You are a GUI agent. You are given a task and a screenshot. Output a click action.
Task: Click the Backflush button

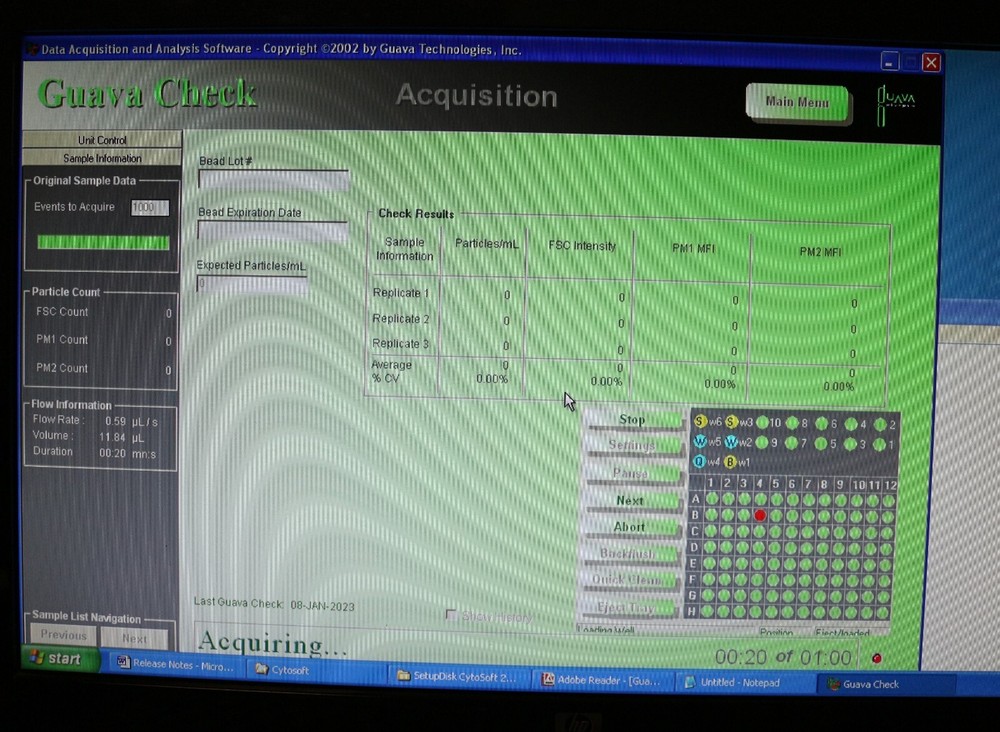pos(628,554)
